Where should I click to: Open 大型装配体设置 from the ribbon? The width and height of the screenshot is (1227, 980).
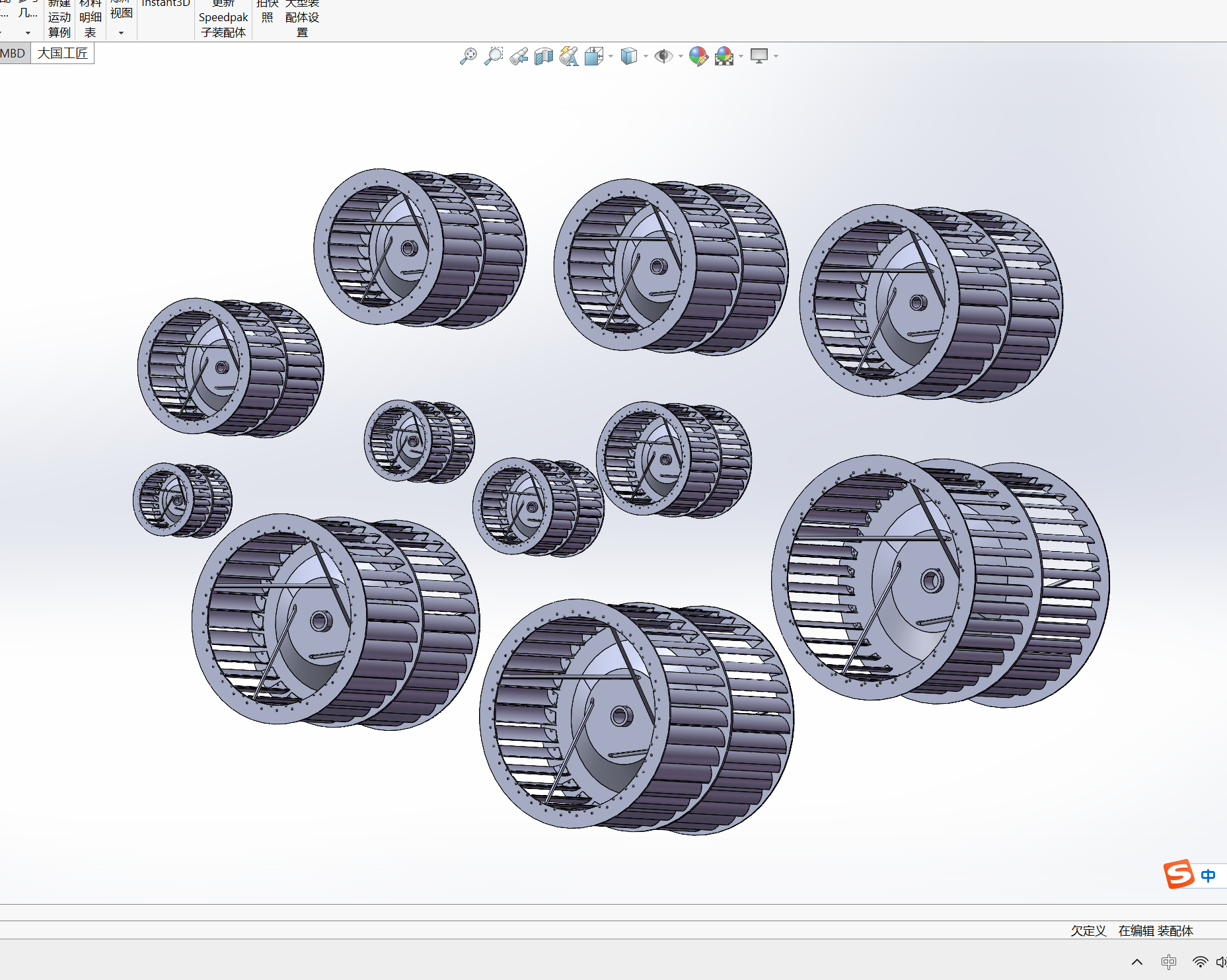302,19
